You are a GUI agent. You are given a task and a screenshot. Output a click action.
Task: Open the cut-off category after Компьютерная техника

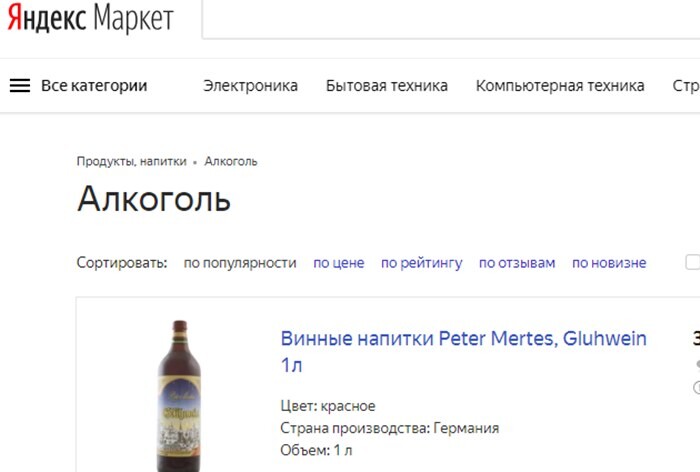click(686, 86)
